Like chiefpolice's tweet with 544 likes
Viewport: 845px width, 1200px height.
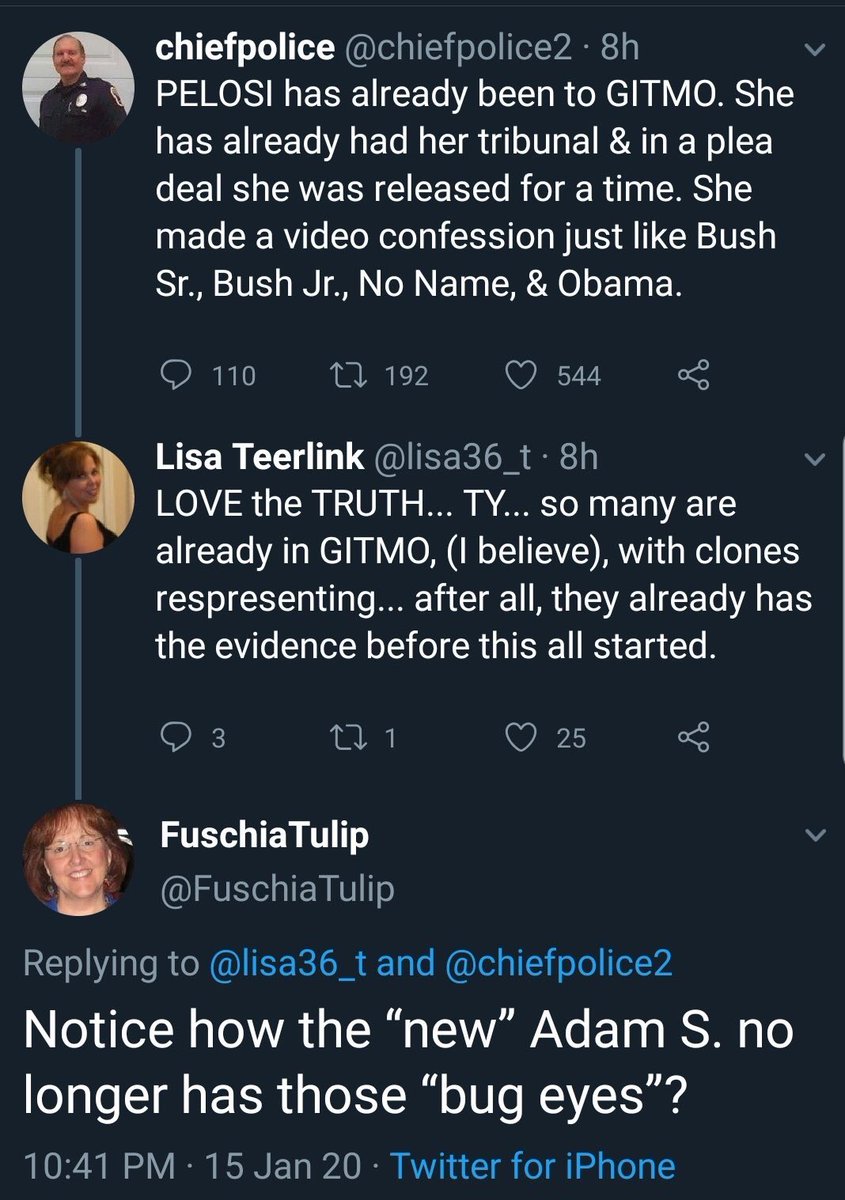[519, 375]
